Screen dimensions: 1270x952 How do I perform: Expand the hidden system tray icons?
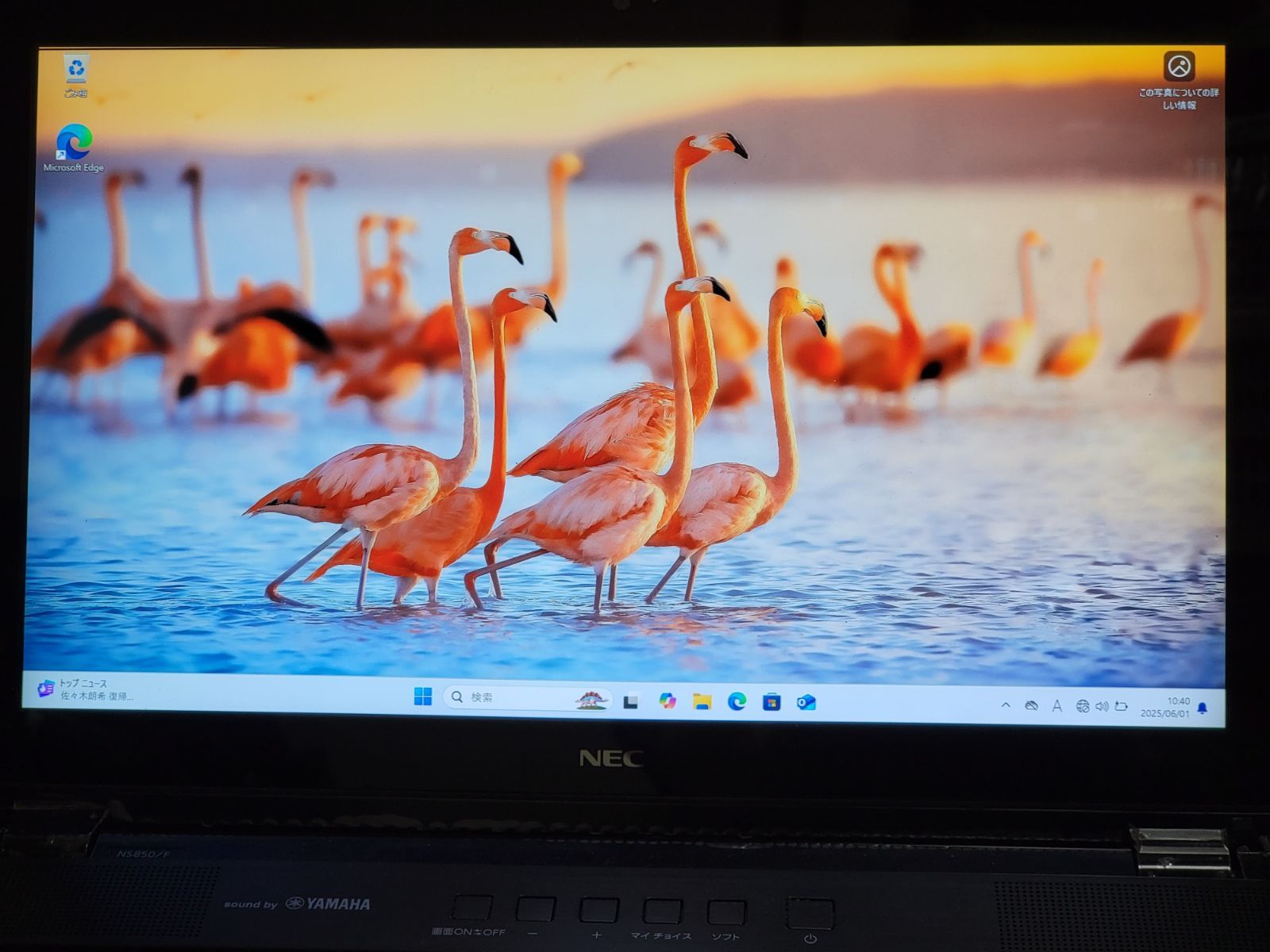tap(1006, 704)
